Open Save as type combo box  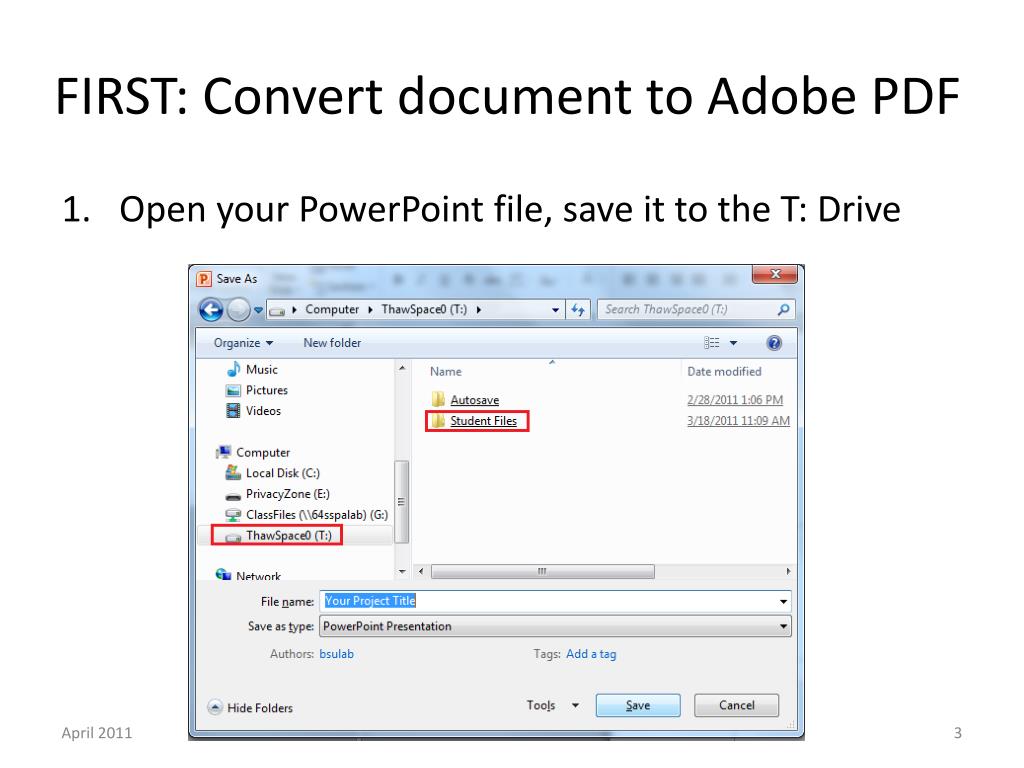pyautogui.click(x=555, y=626)
